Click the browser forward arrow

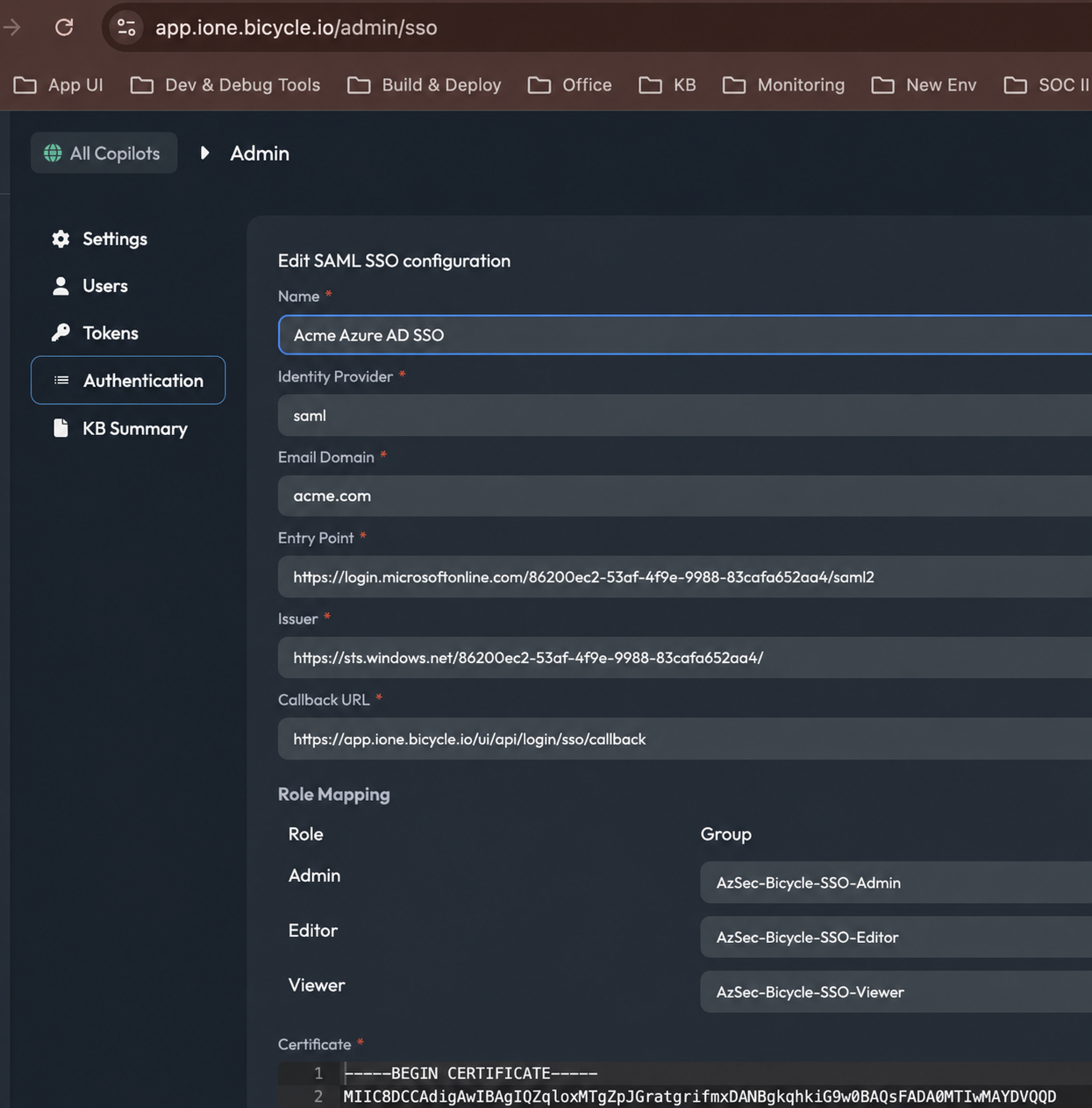pyautogui.click(x=11, y=27)
